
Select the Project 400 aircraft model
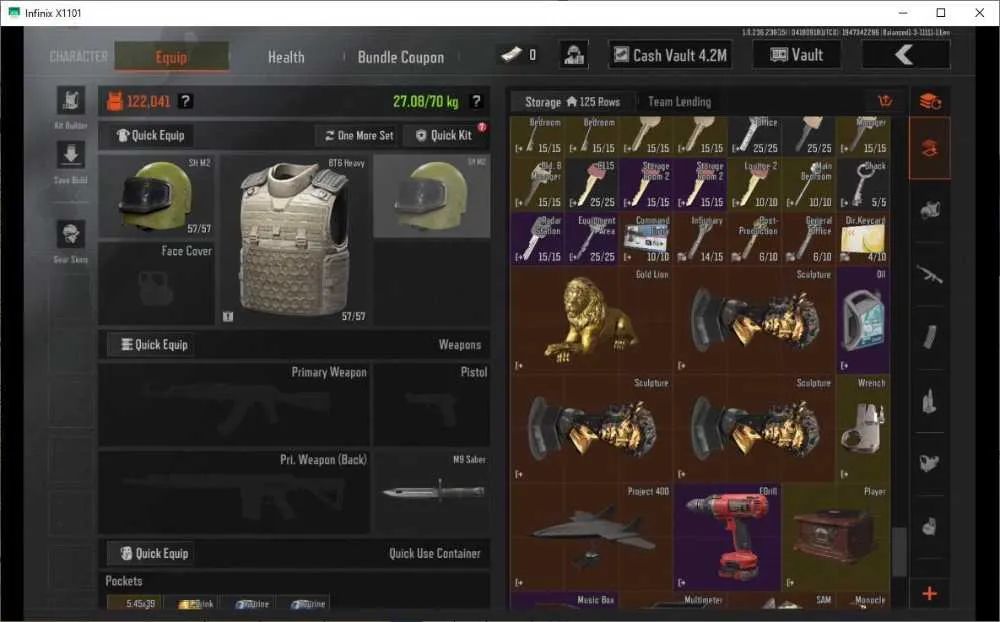click(x=591, y=537)
